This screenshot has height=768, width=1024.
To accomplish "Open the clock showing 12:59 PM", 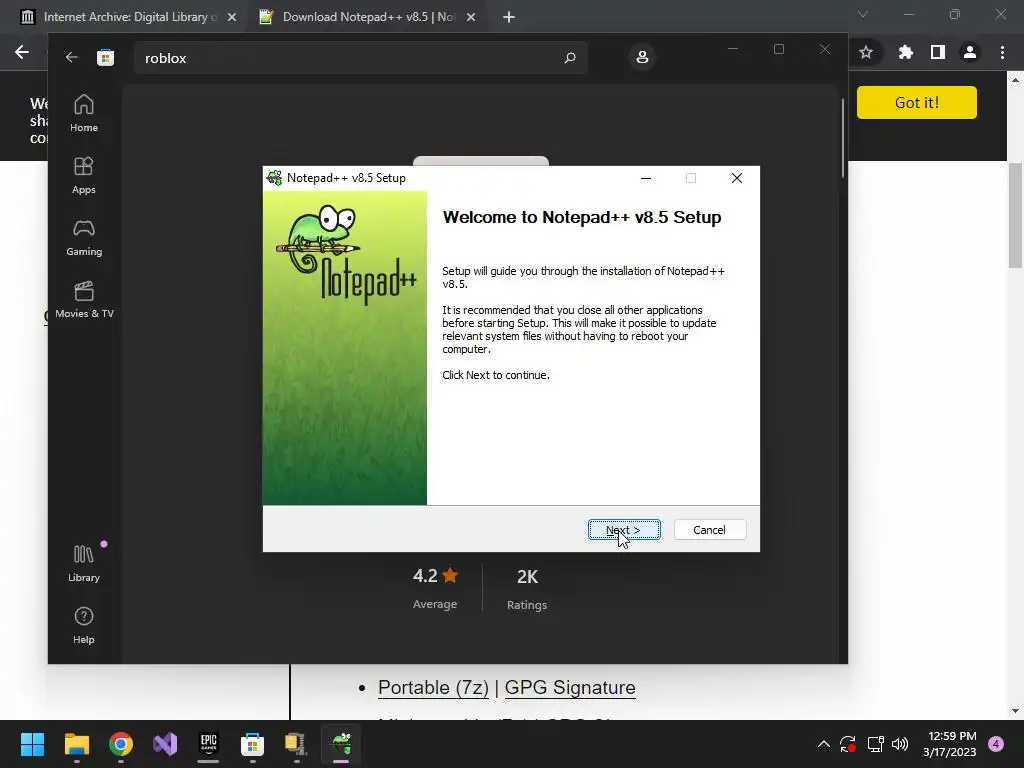I will (950, 744).
